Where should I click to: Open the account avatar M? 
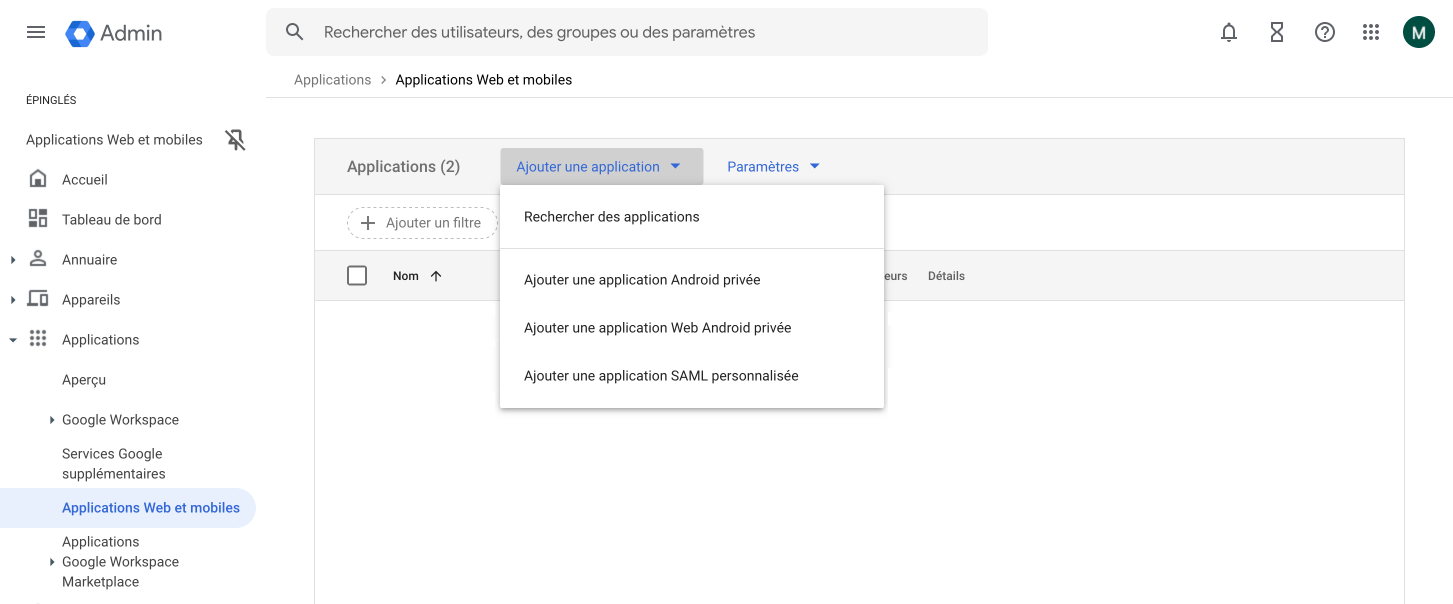(1418, 32)
